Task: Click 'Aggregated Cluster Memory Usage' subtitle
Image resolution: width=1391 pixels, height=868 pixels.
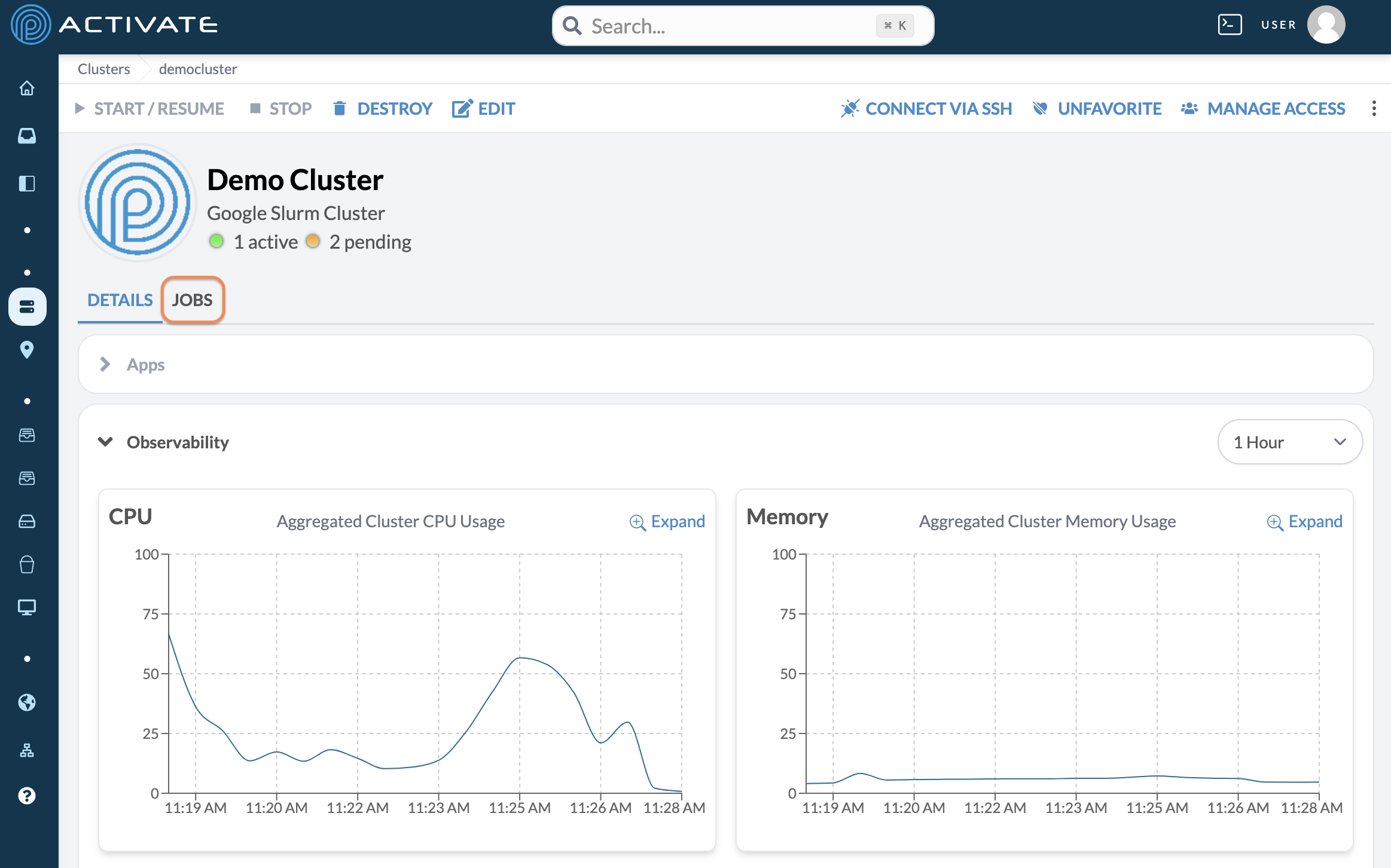Action: [x=1047, y=521]
